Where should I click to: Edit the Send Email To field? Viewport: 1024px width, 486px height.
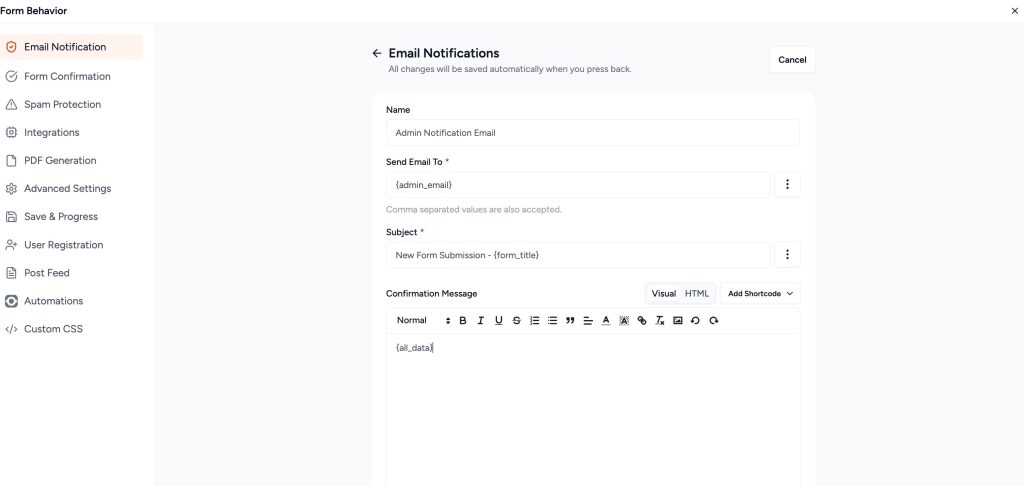click(x=578, y=185)
